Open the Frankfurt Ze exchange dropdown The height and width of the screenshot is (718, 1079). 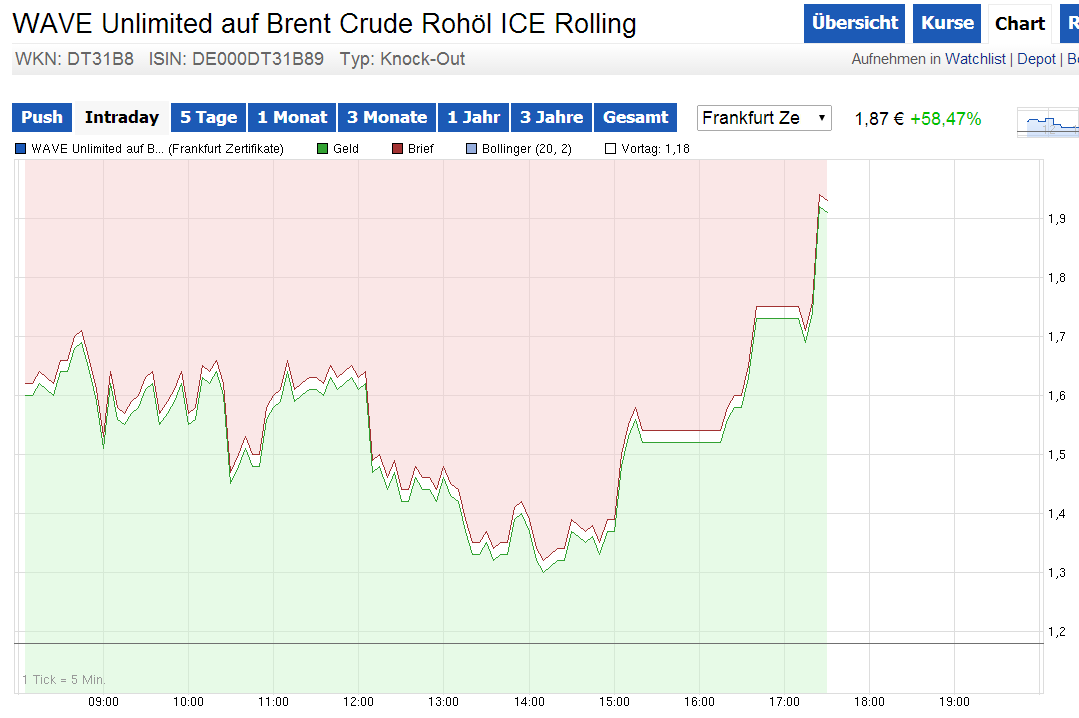click(764, 118)
